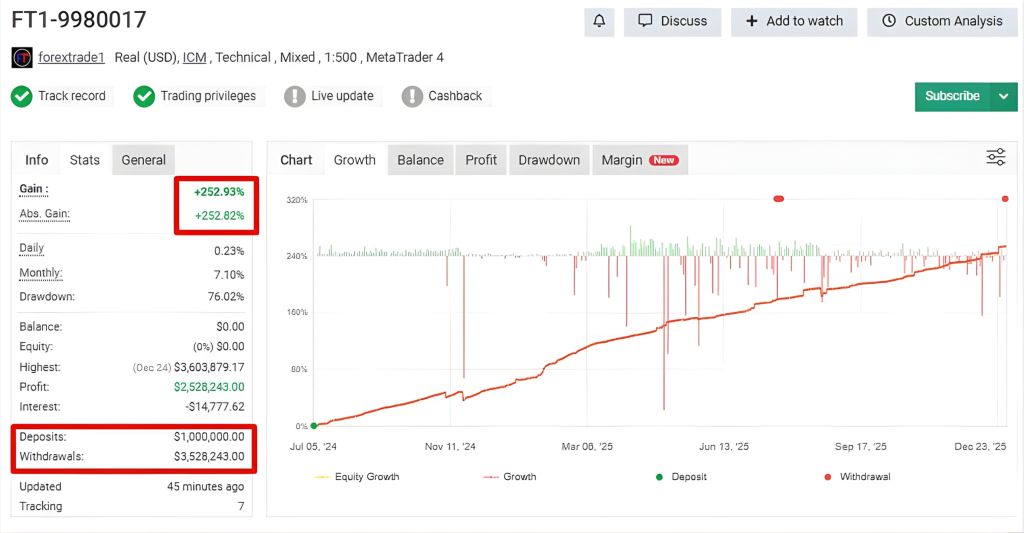Open chart settings sliders icon
This screenshot has height=533, width=1024.
pos(995,157)
